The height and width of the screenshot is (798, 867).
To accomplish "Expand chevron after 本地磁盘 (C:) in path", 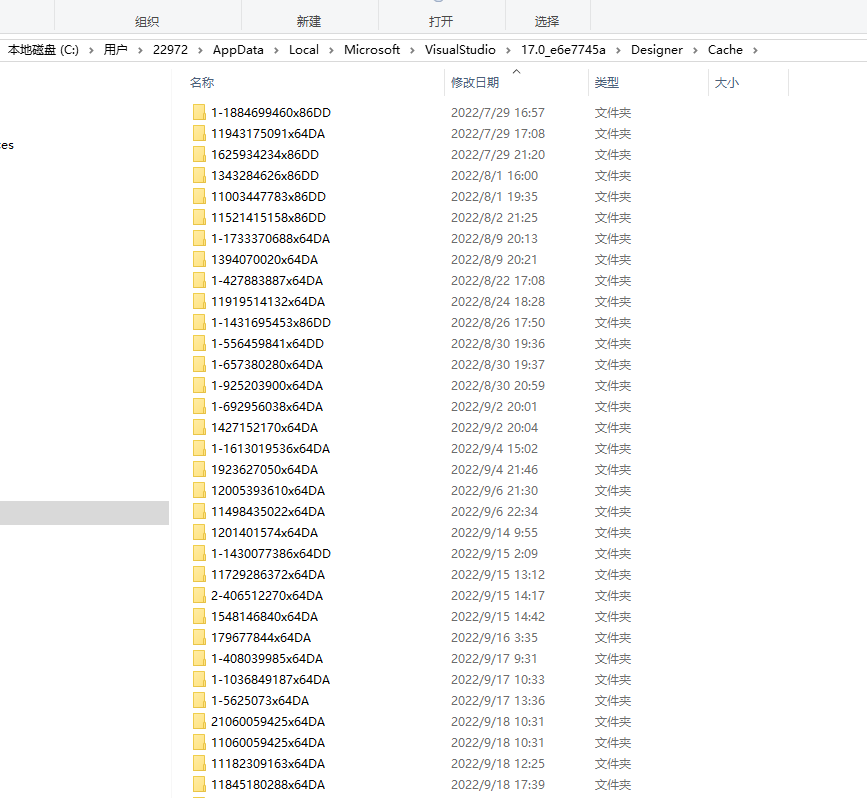I will 91,50.
